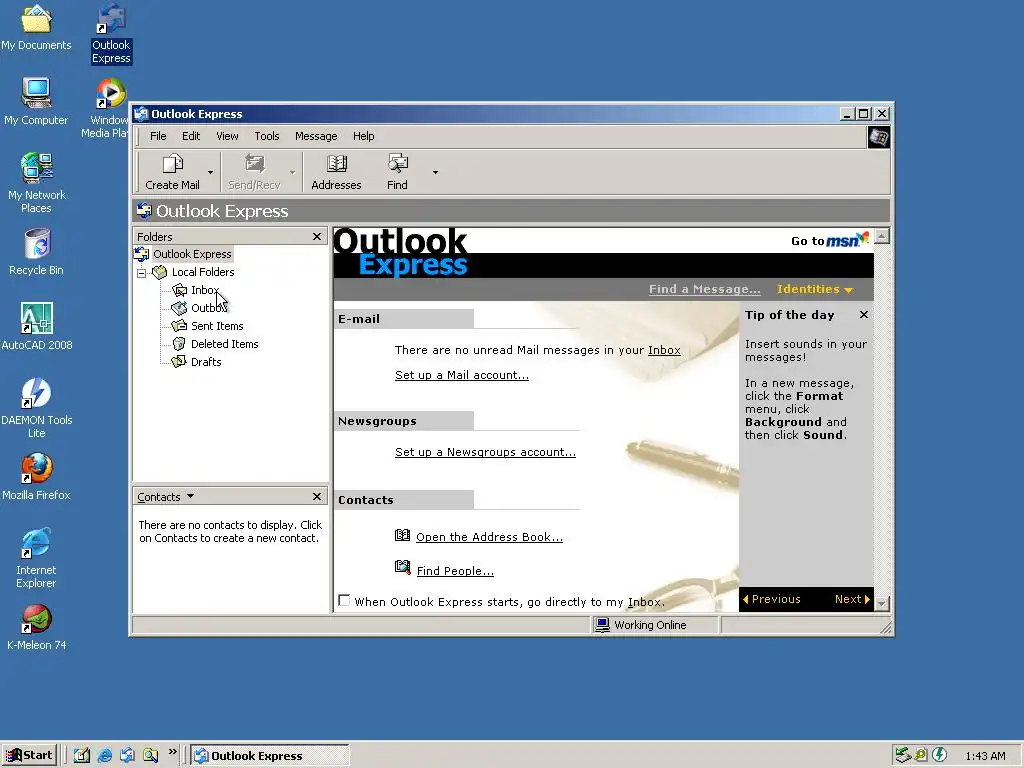Open the View menu
The image size is (1024, 768).
point(227,136)
